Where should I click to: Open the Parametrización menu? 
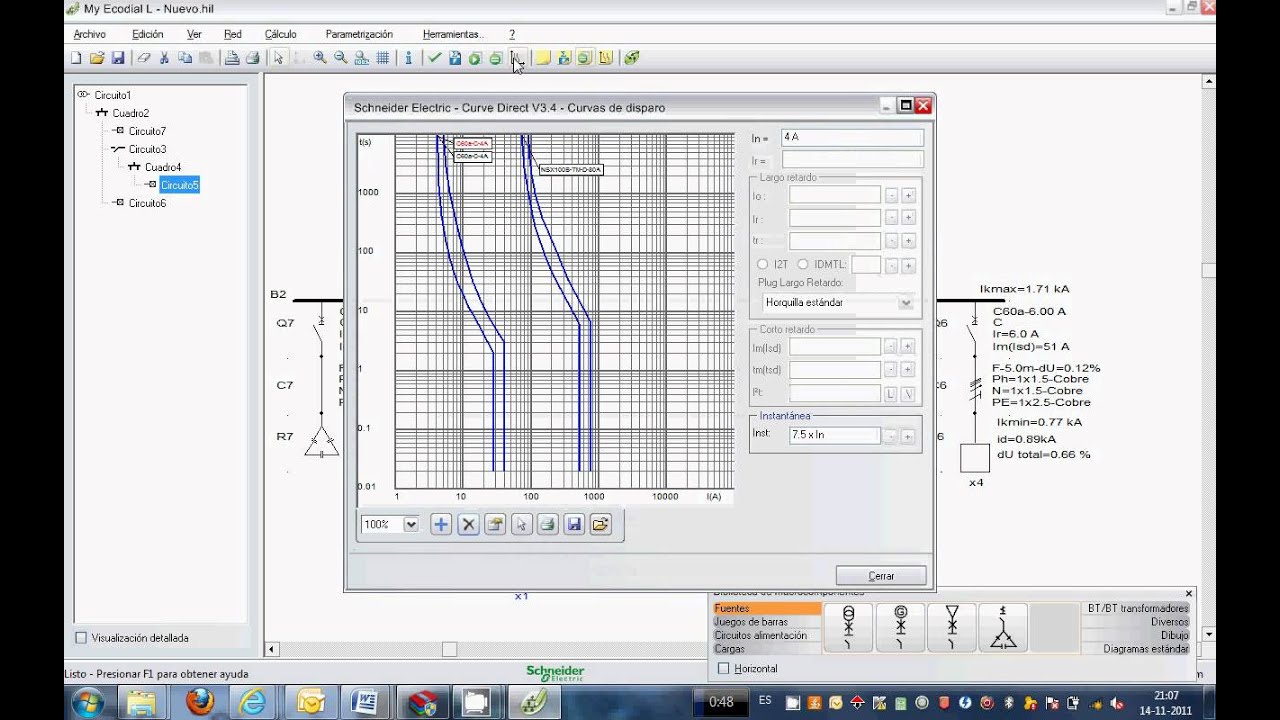[x=359, y=34]
